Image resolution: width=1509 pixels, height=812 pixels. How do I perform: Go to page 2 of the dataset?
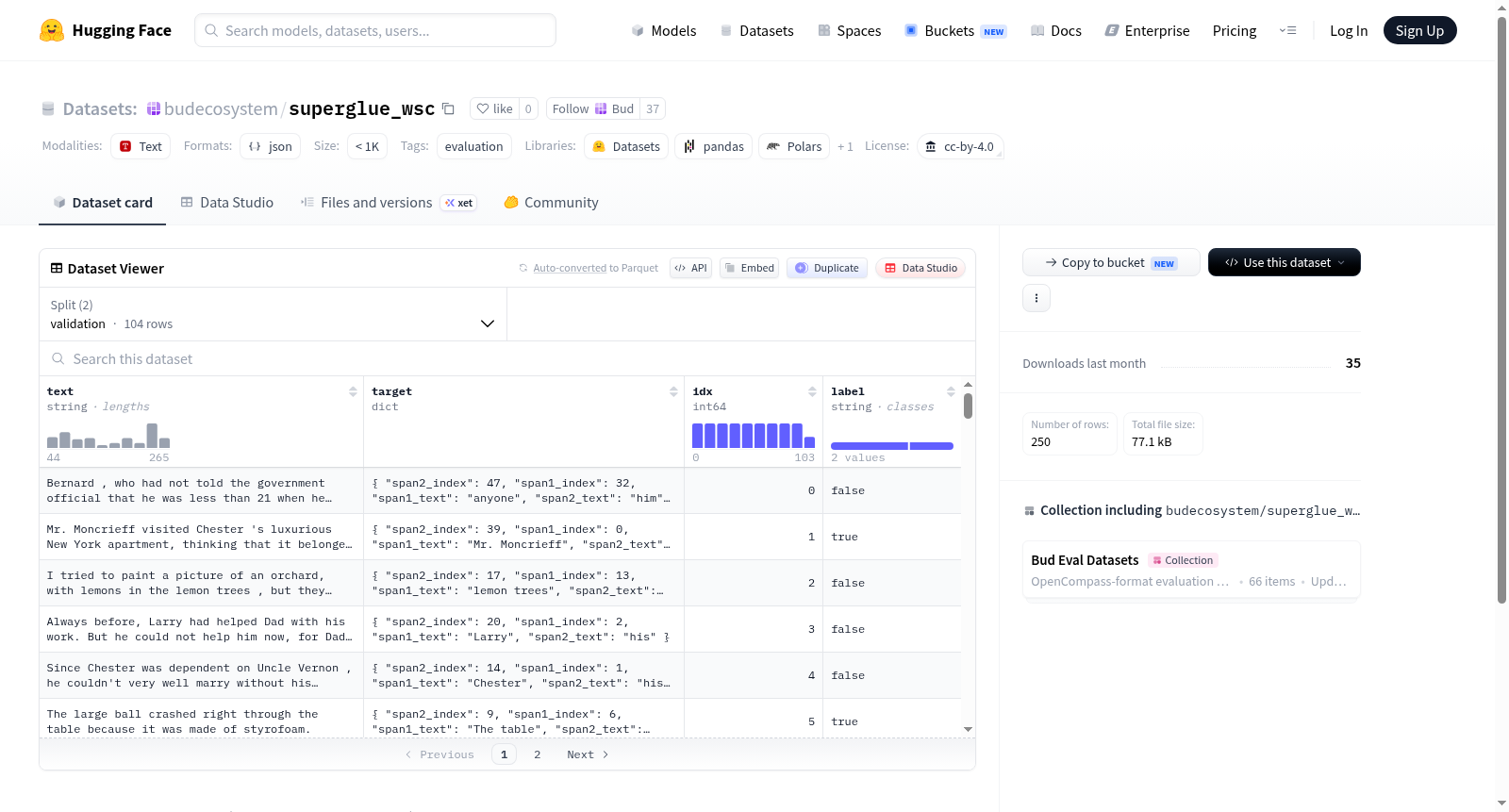point(538,754)
